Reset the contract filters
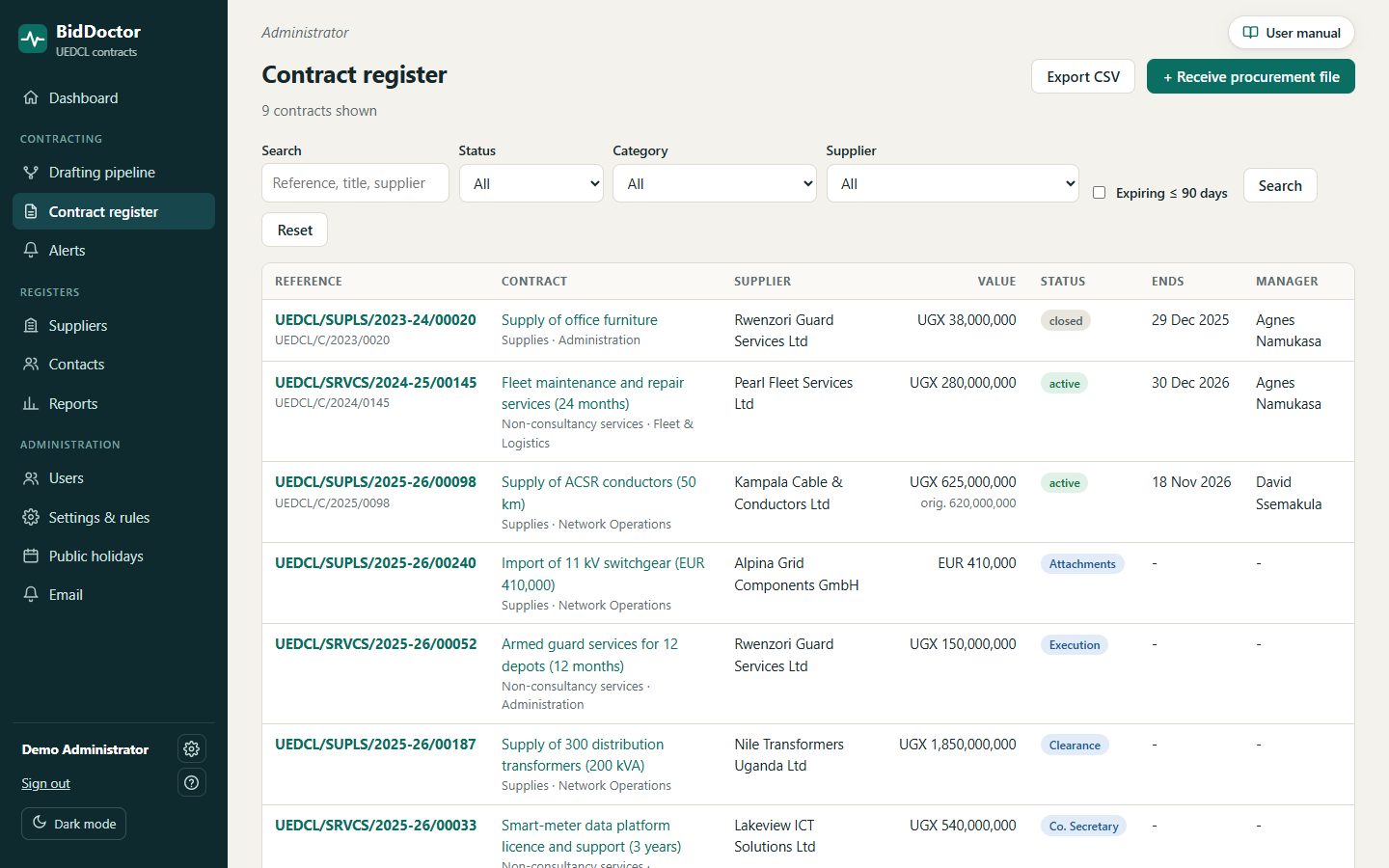 tap(295, 230)
